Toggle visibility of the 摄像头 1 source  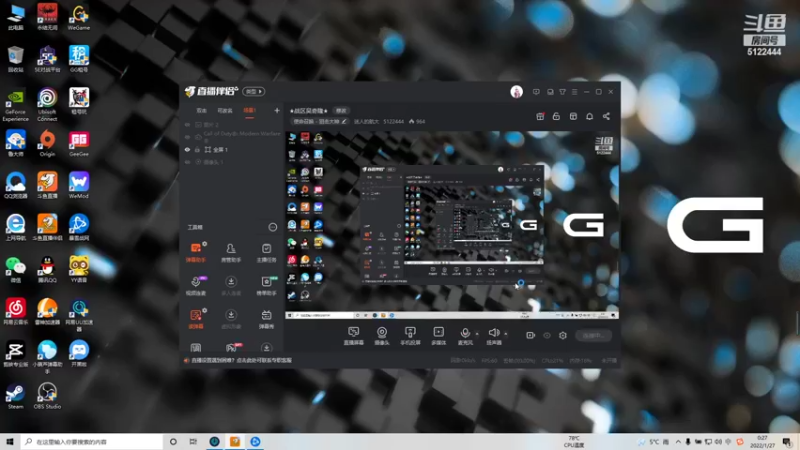187,162
